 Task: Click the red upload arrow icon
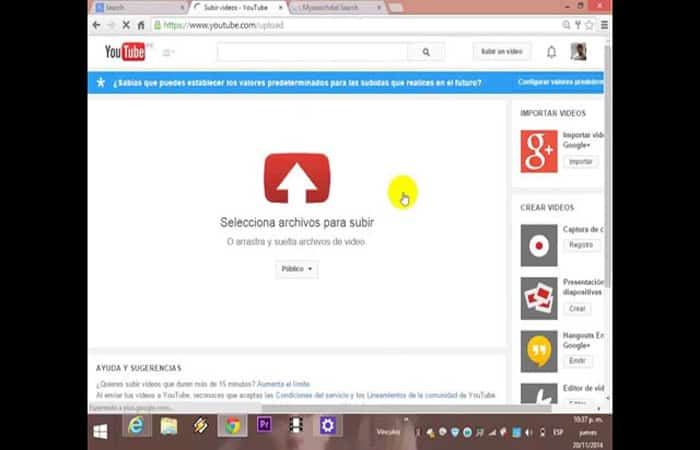click(x=297, y=178)
